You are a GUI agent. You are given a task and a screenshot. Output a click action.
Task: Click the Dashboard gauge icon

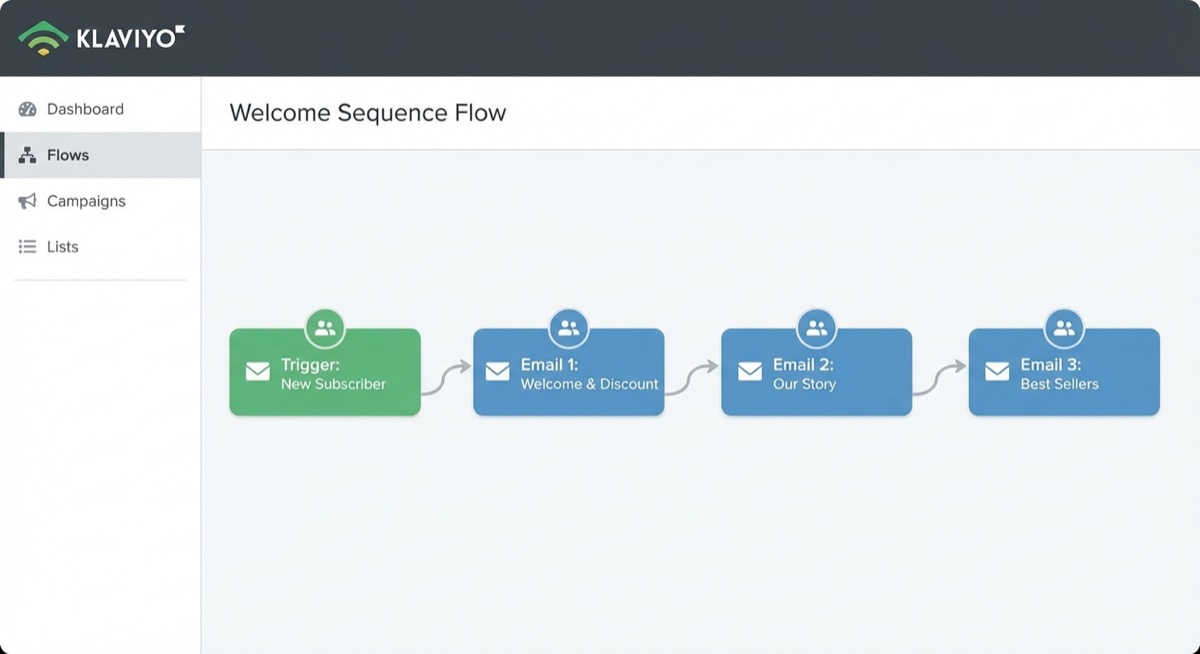pos(28,109)
